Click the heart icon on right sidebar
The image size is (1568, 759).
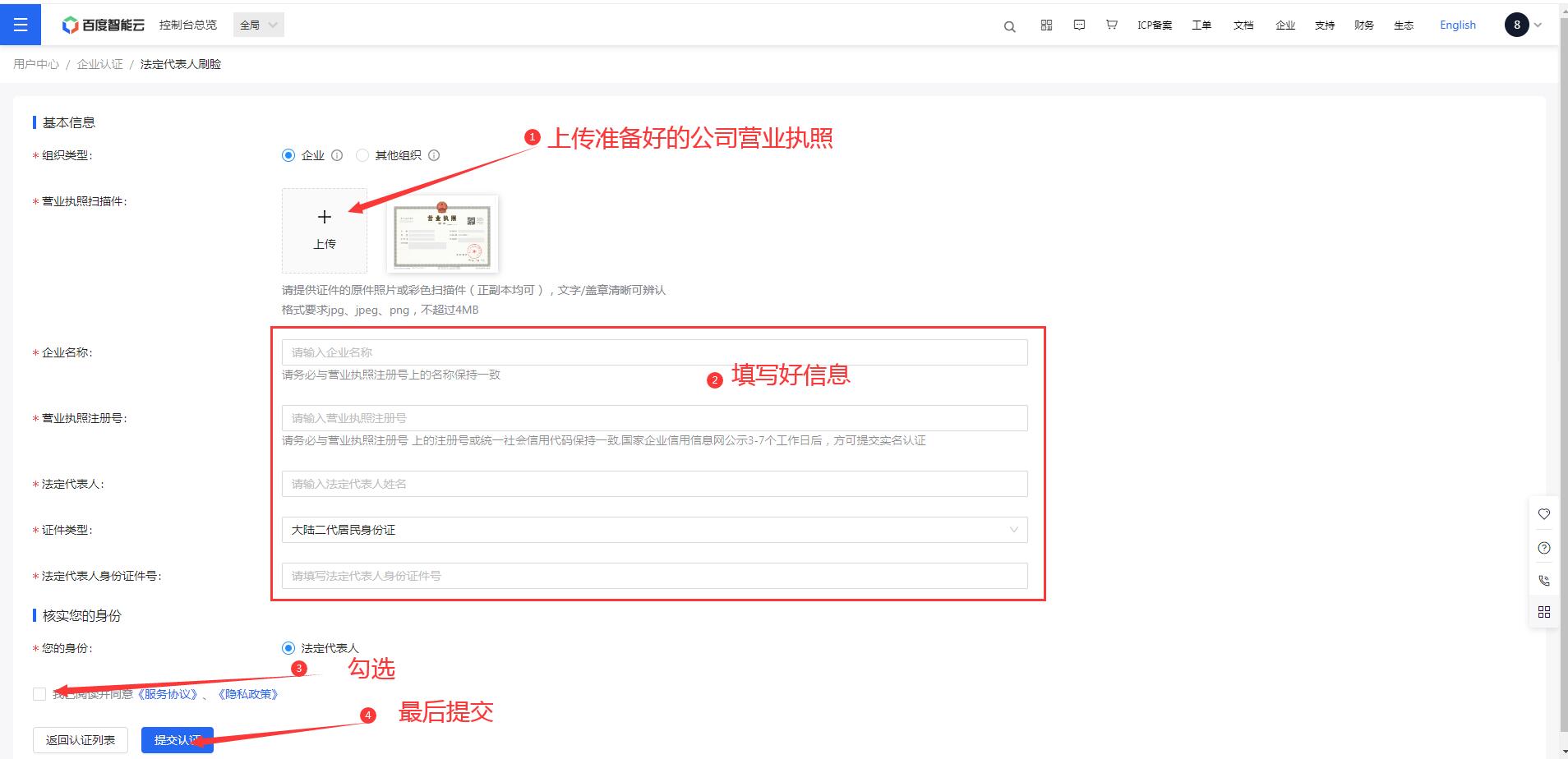(x=1544, y=514)
